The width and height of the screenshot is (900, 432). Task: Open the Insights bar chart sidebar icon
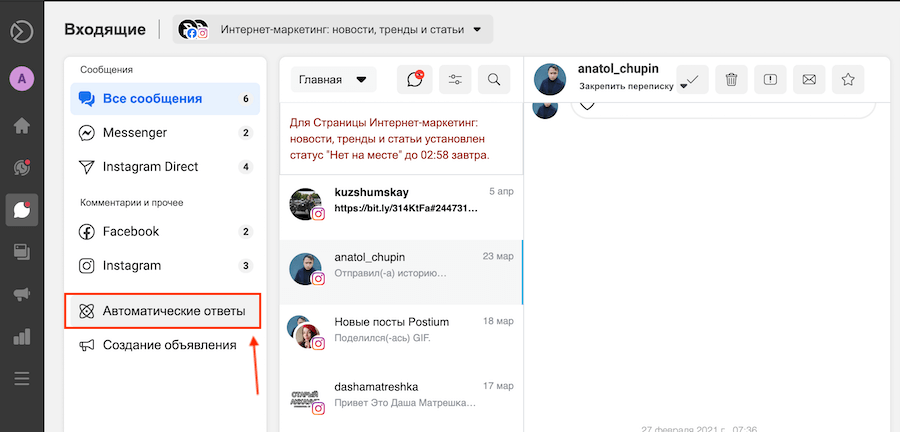(22, 337)
